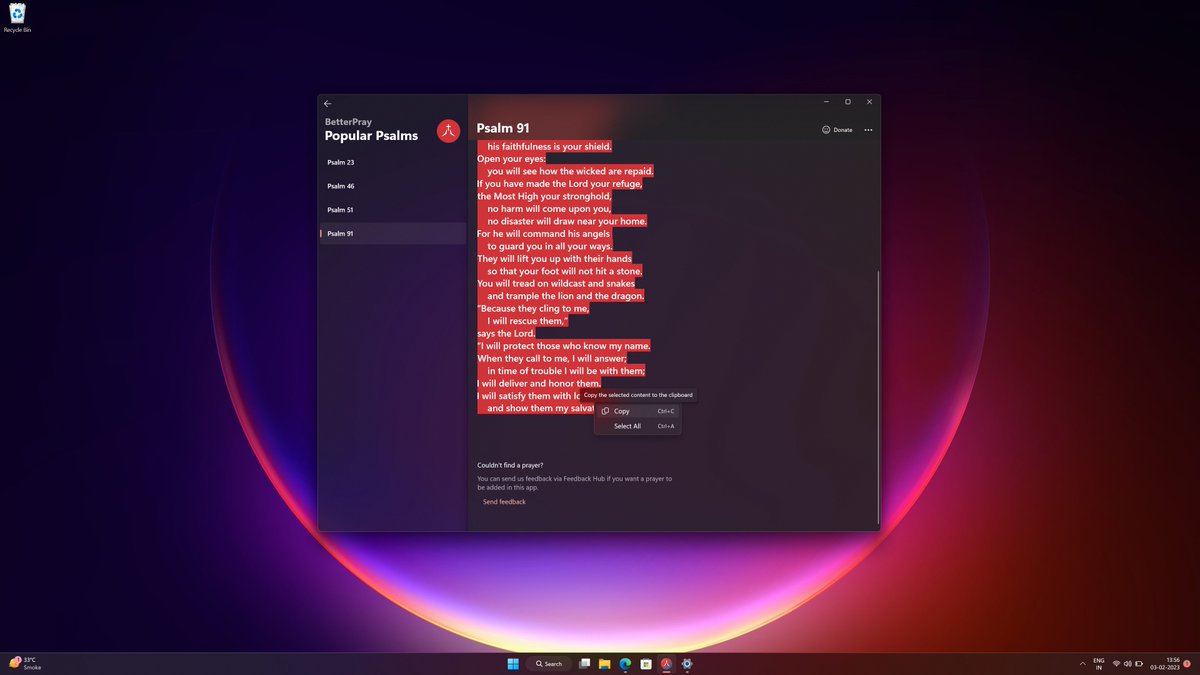This screenshot has width=1200, height=675.
Task: Click the line "I will deliver and honor them."
Action: coord(539,383)
